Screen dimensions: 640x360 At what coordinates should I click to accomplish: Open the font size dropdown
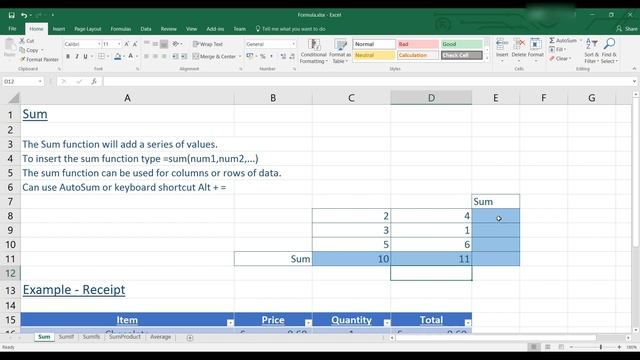tap(119, 44)
